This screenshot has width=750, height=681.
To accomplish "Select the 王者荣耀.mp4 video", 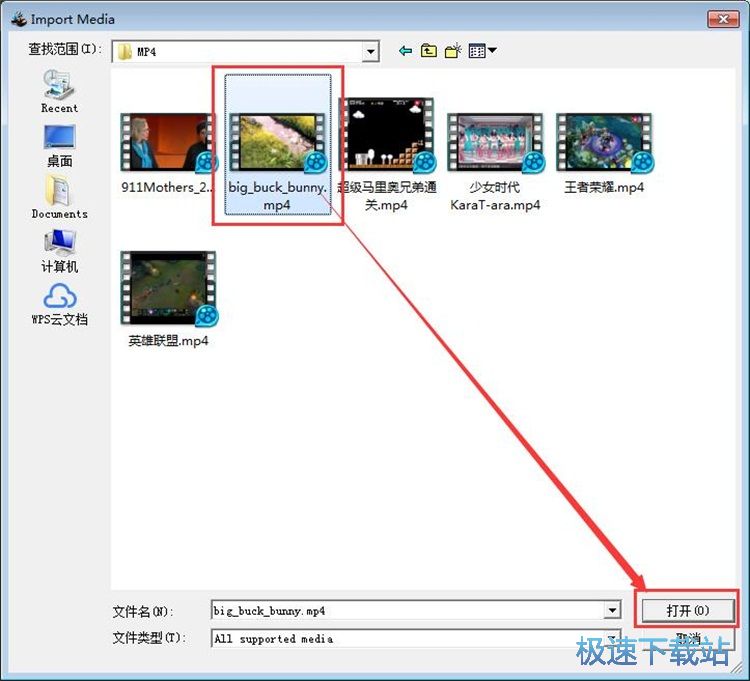I will 605,153.
